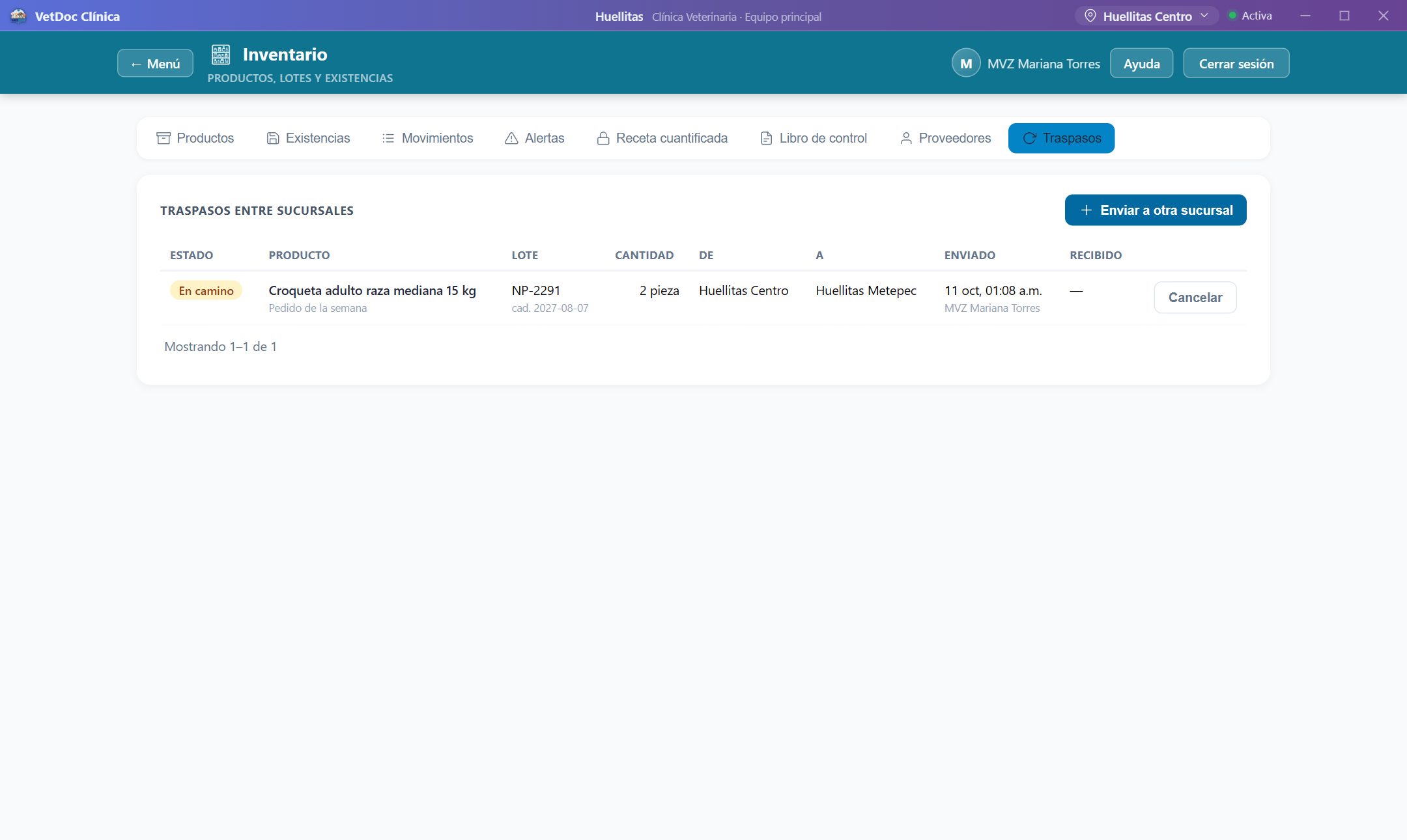
Task: Click the ESTADO column header
Action: [x=192, y=255]
